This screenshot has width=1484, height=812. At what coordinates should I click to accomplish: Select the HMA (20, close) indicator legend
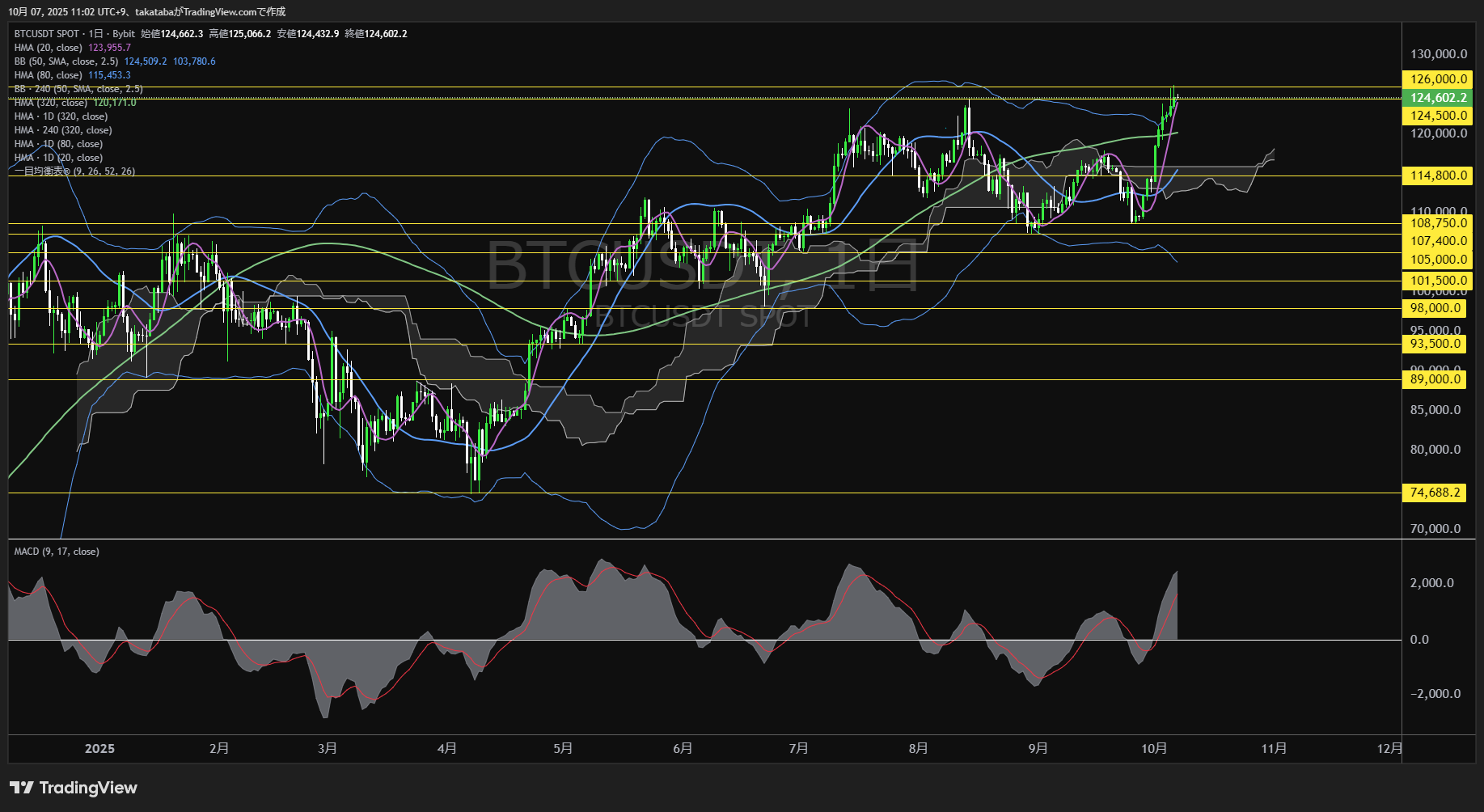click(48, 48)
